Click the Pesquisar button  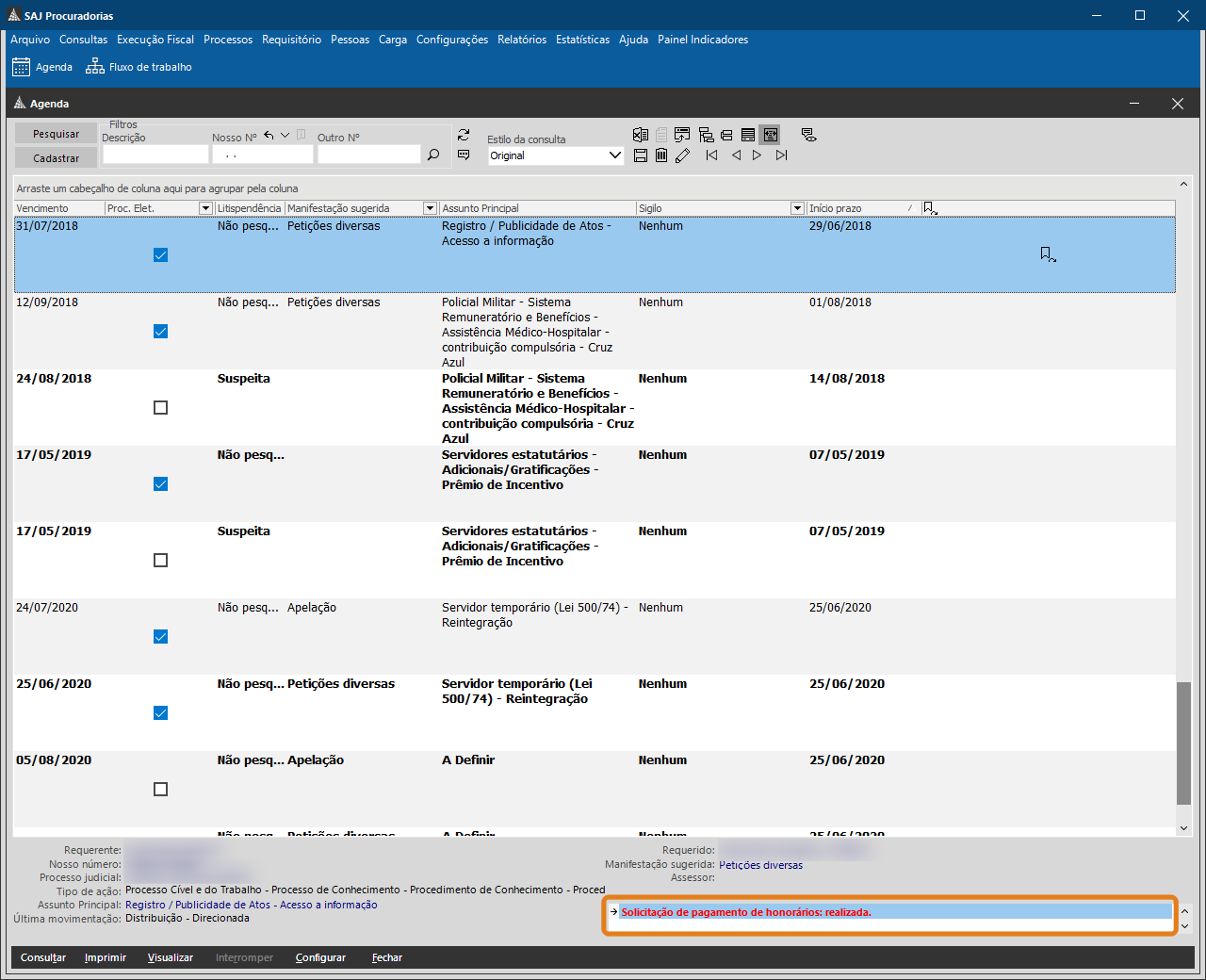click(56, 134)
